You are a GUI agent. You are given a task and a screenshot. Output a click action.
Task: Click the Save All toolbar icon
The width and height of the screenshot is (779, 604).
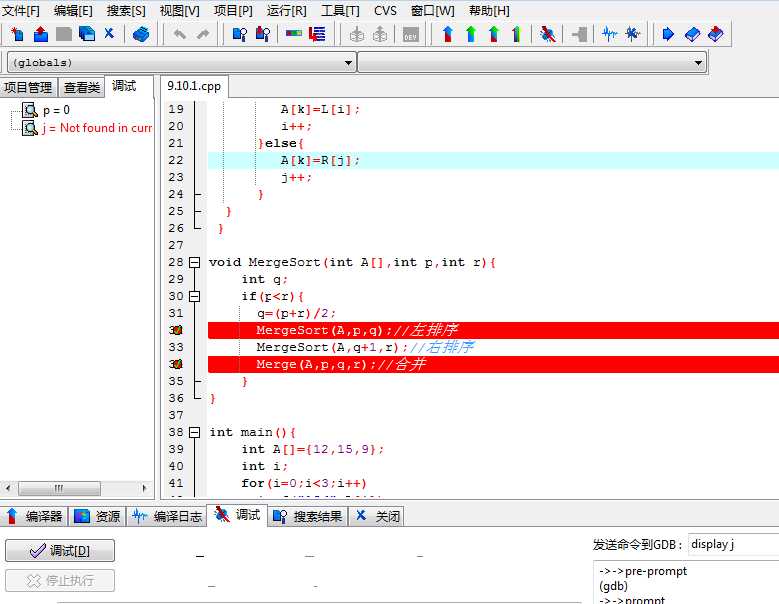pyautogui.click(x=87, y=34)
